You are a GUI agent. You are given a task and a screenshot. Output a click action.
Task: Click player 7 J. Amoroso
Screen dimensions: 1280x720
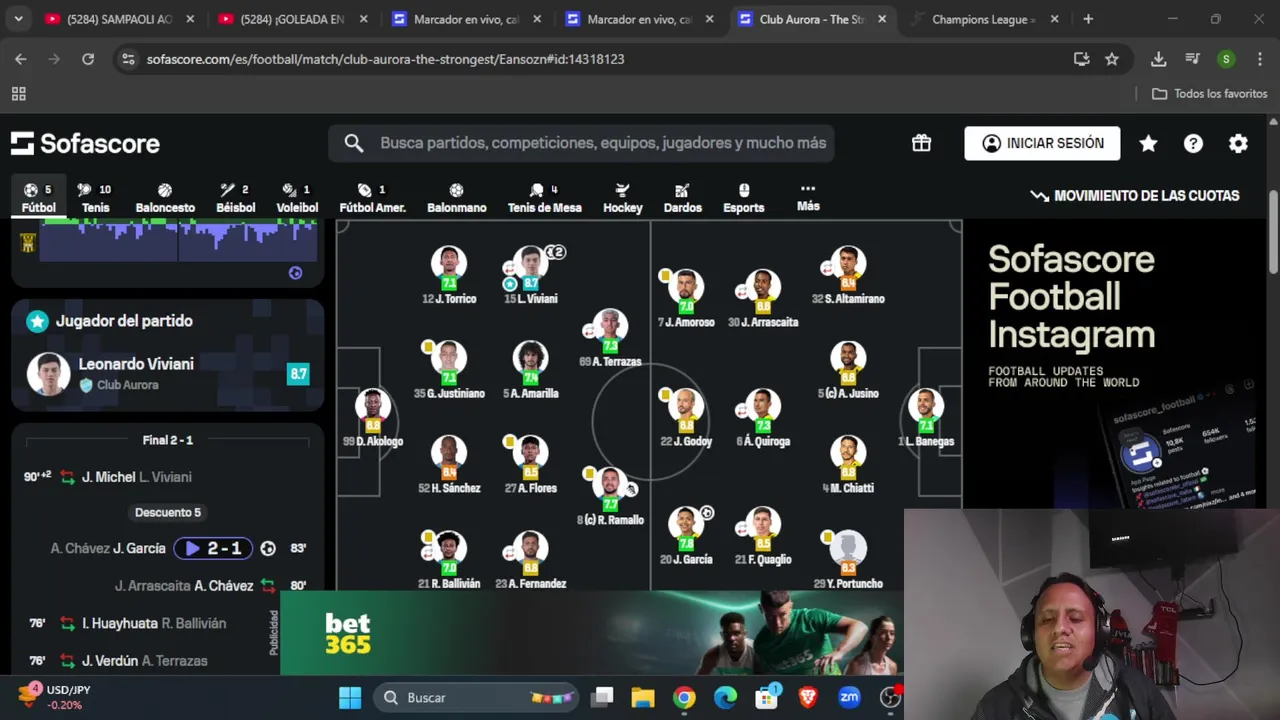[686, 299]
